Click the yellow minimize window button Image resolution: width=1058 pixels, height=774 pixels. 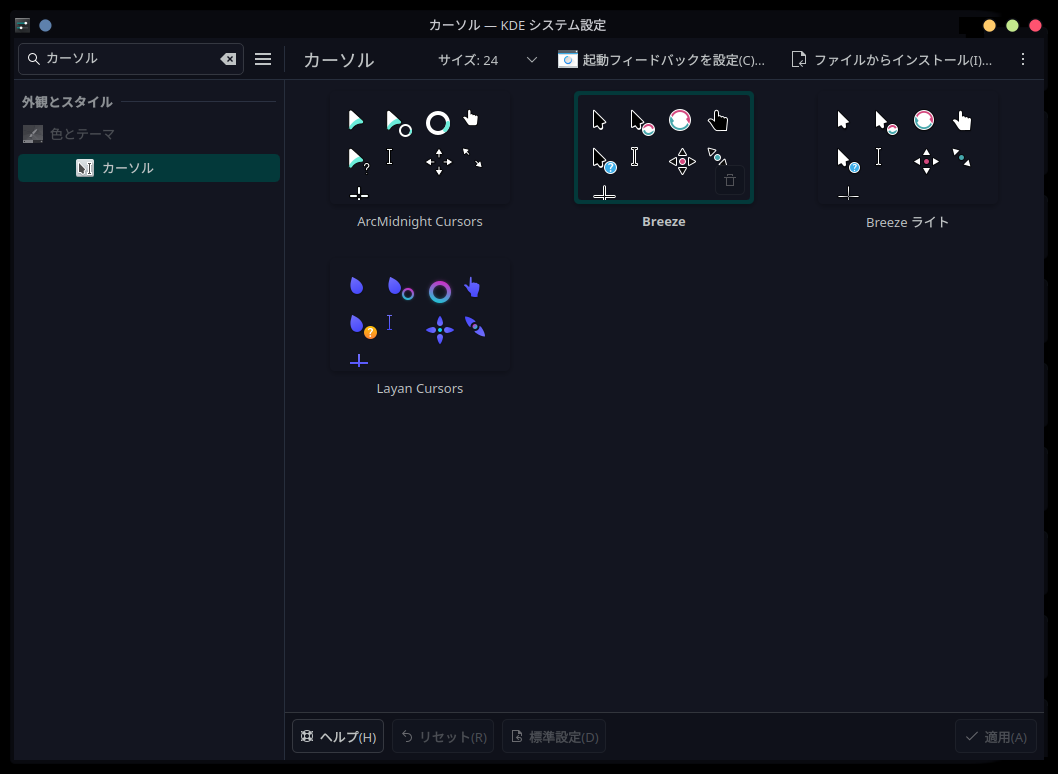(989, 26)
